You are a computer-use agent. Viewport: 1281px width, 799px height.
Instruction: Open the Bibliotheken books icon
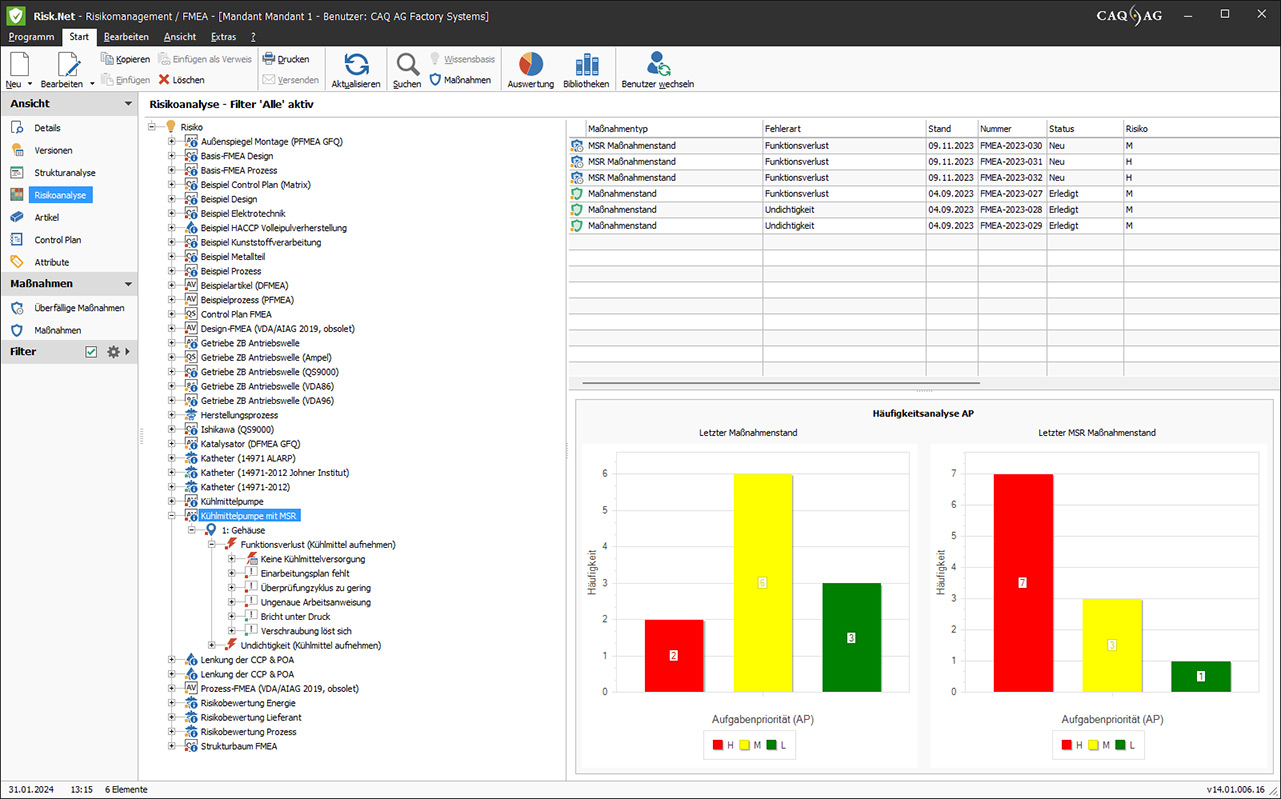click(x=586, y=64)
